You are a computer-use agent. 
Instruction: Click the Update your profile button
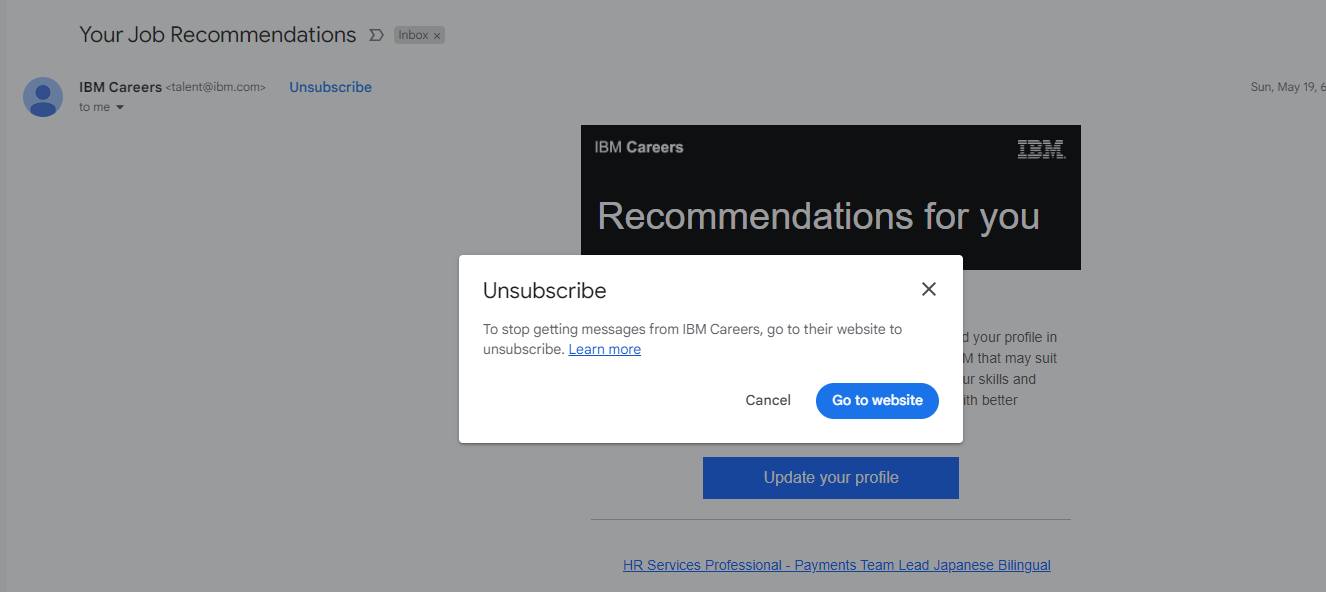point(831,478)
